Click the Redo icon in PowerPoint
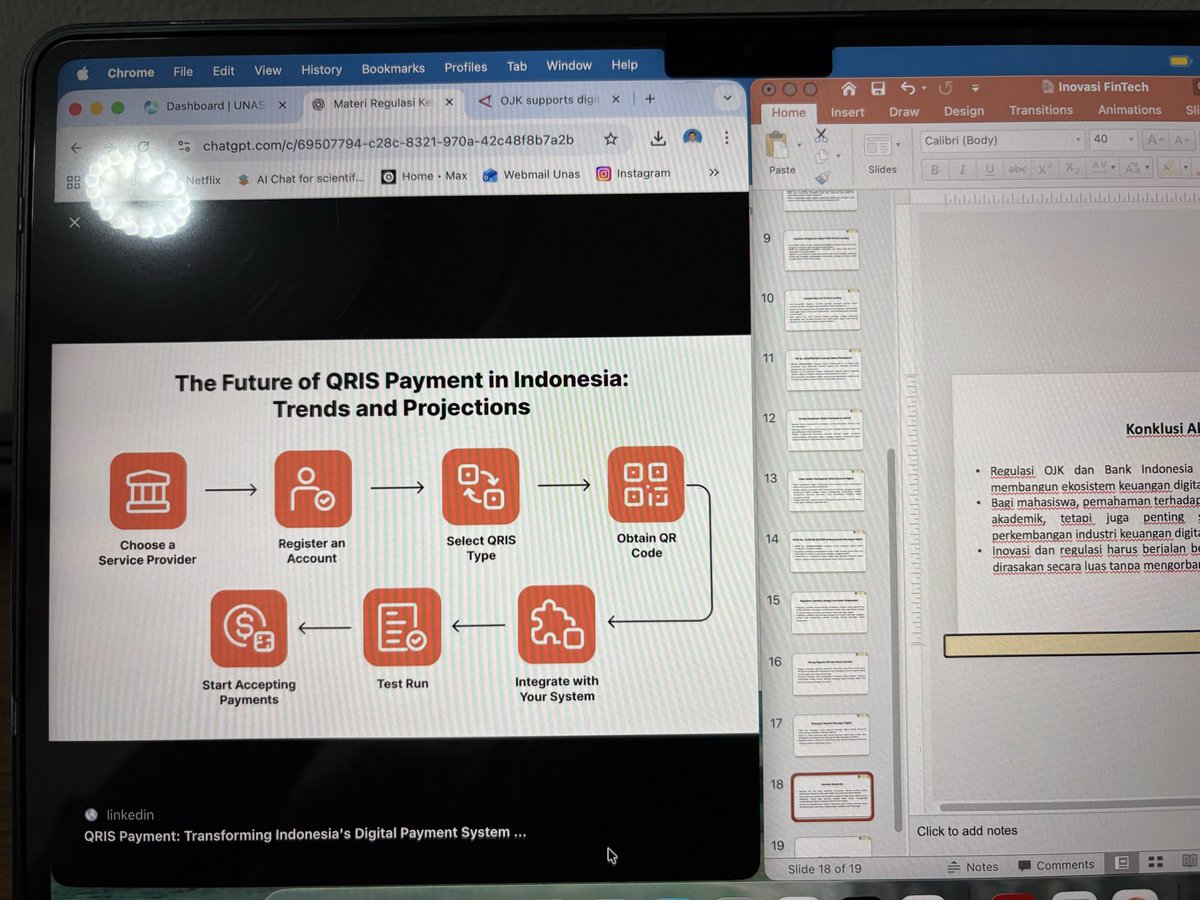Screen dimensions: 1200x900 point(945,88)
